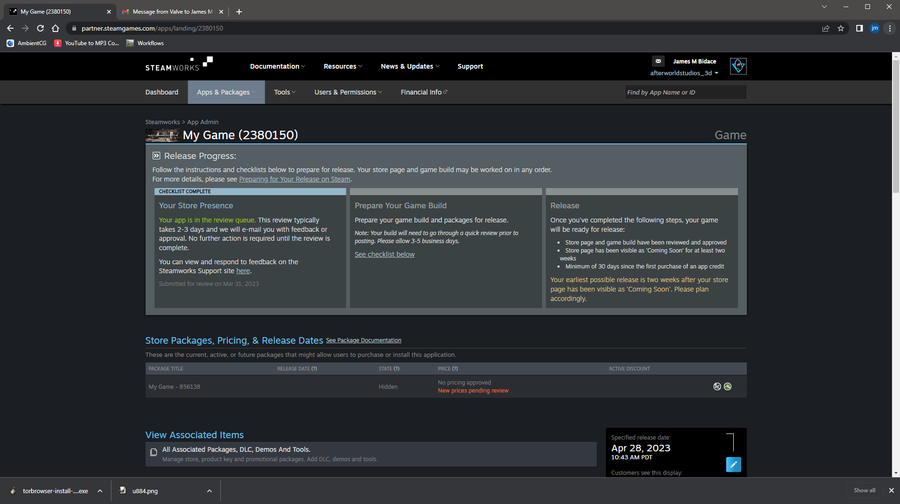Open a new browser tab
900x504 pixels.
239,11
